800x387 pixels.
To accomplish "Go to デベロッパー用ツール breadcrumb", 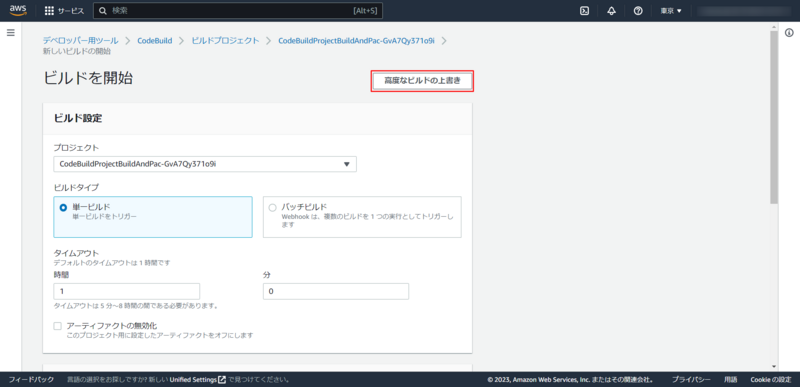I will point(81,41).
